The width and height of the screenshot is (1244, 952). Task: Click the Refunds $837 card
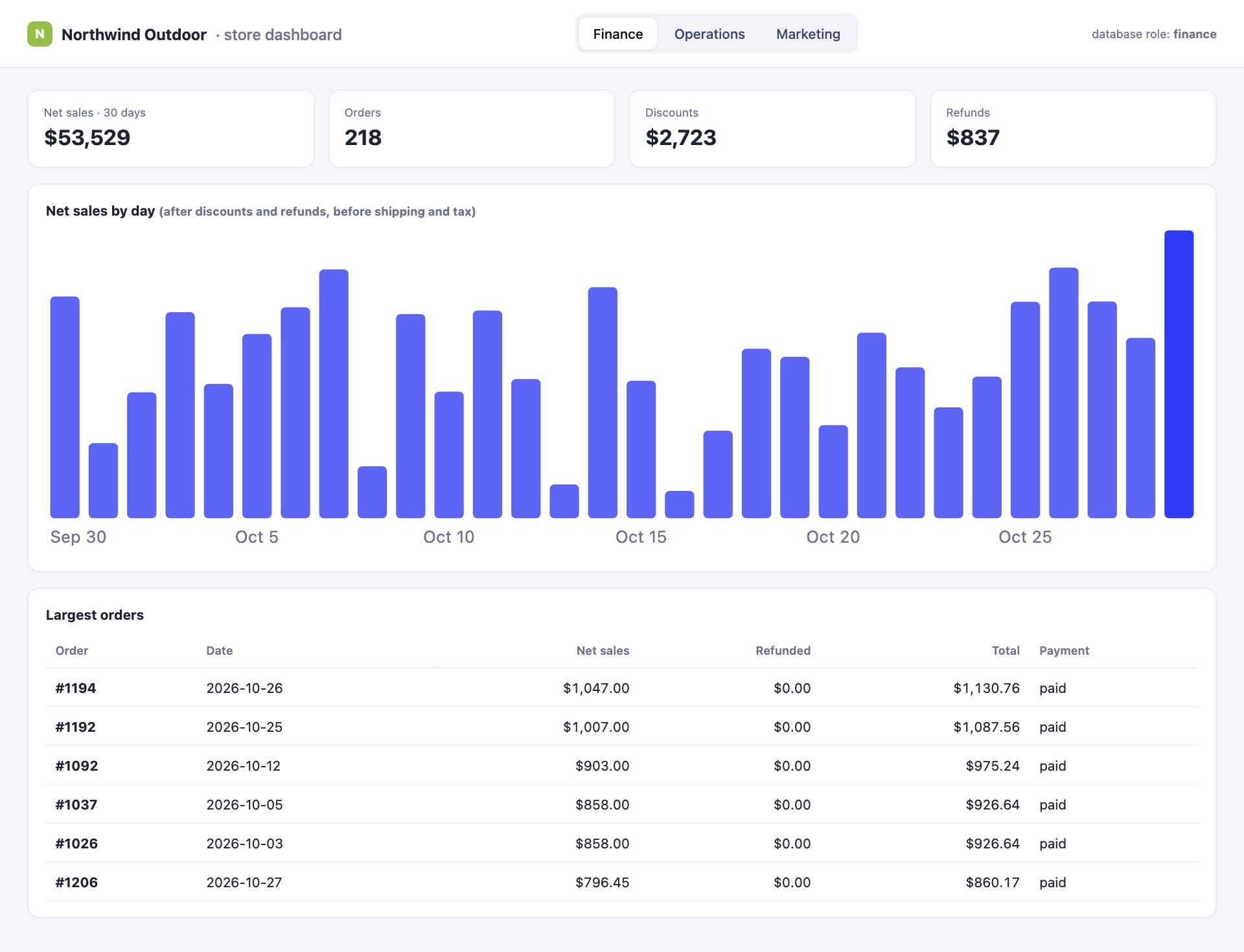tap(1073, 129)
